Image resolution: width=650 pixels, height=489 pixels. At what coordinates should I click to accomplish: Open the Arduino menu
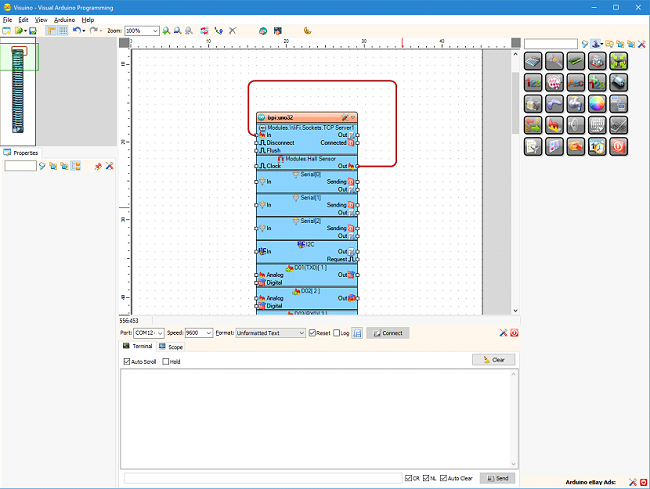click(x=64, y=20)
